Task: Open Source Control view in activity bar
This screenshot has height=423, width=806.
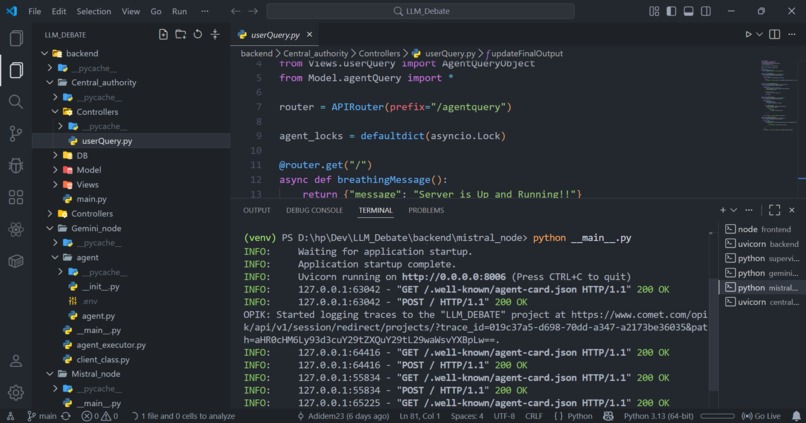Action: (x=16, y=134)
